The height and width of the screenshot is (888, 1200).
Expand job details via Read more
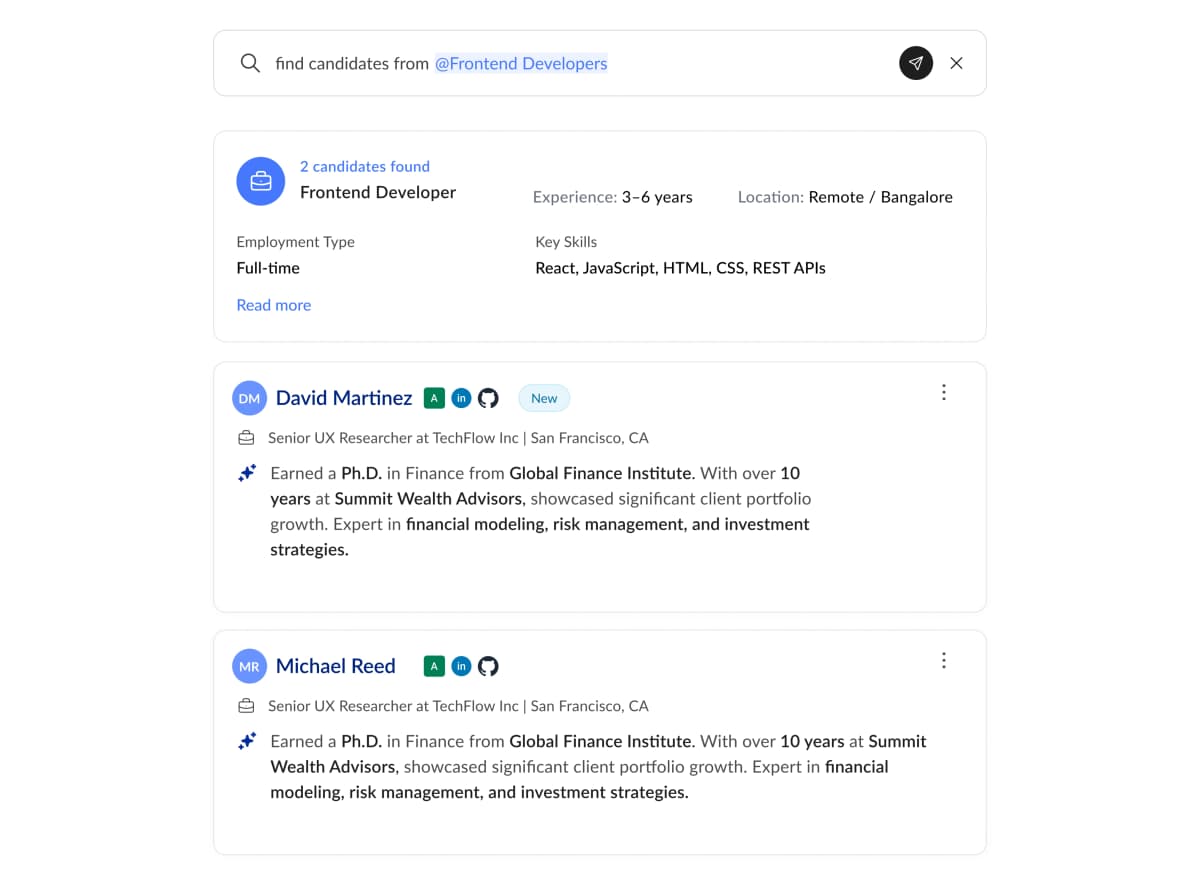click(273, 304)
